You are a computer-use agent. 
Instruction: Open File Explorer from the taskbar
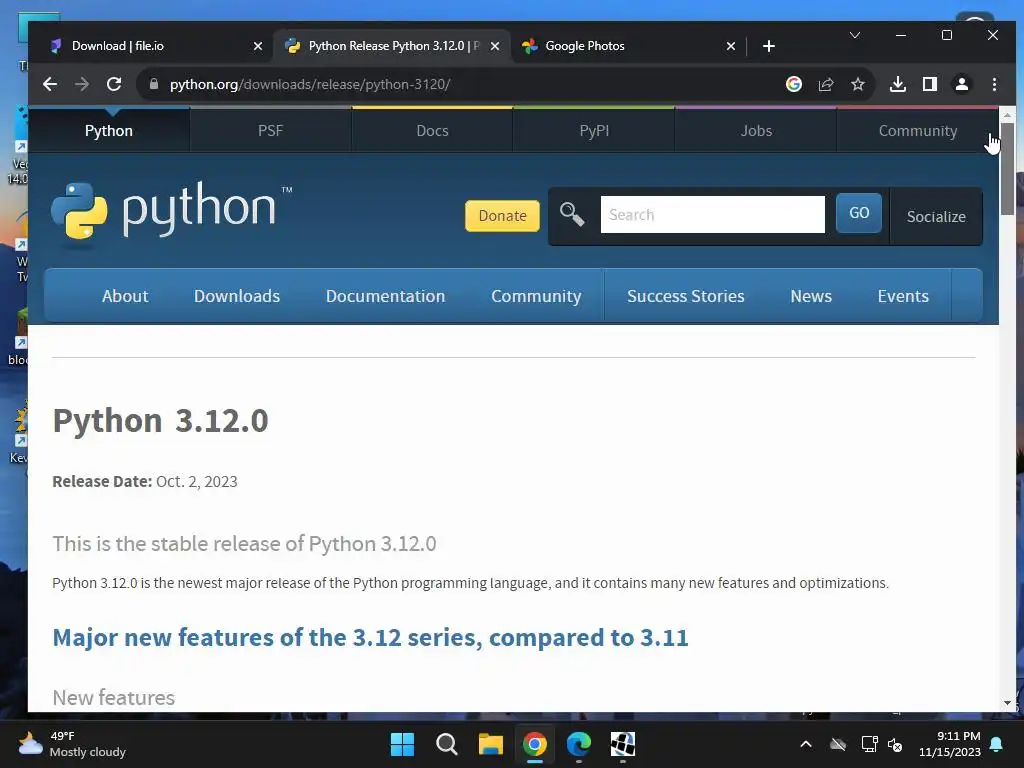pos(490,744)
